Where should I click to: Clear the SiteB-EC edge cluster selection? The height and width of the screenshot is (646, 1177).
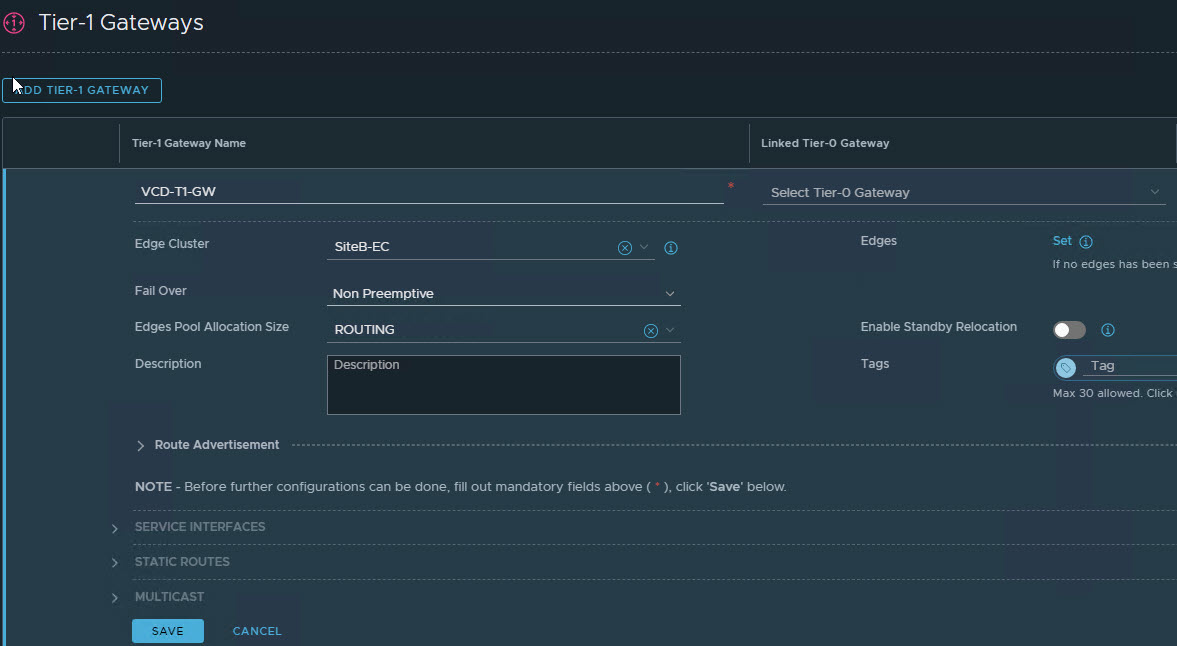pyautogui.click(x=625, y=248)
